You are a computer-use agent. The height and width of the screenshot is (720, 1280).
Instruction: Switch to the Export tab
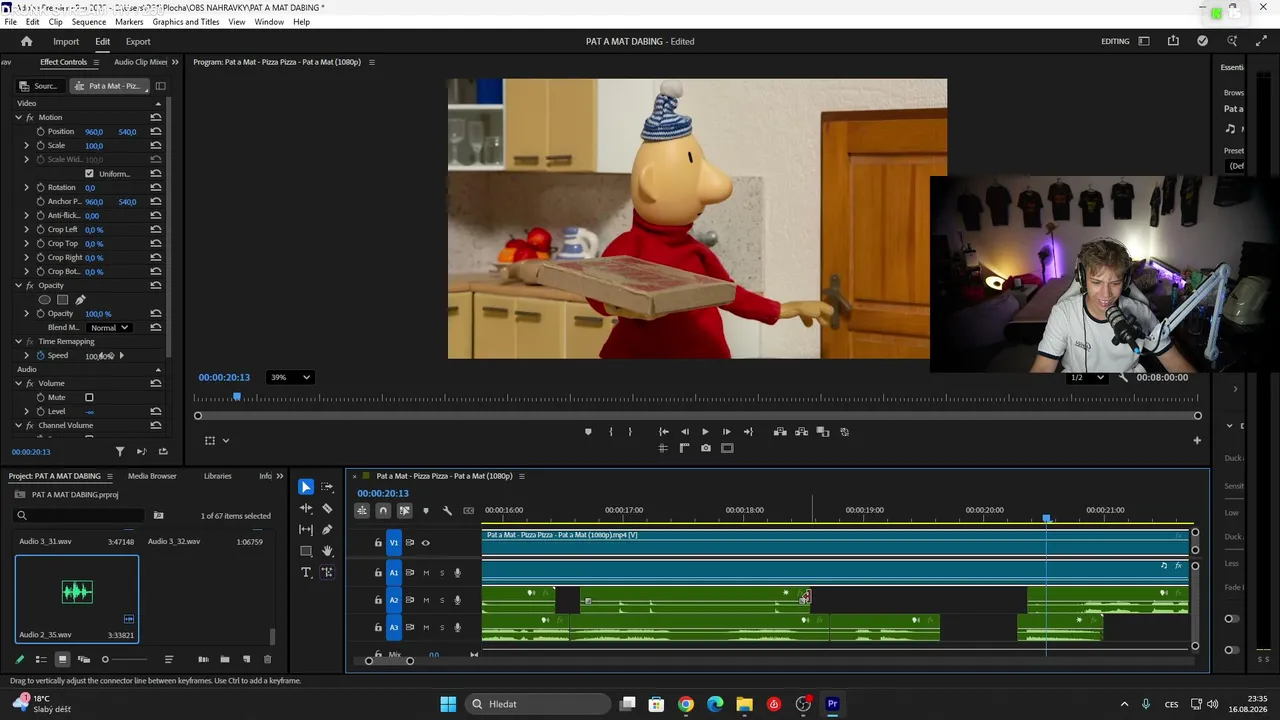point(138,42)
